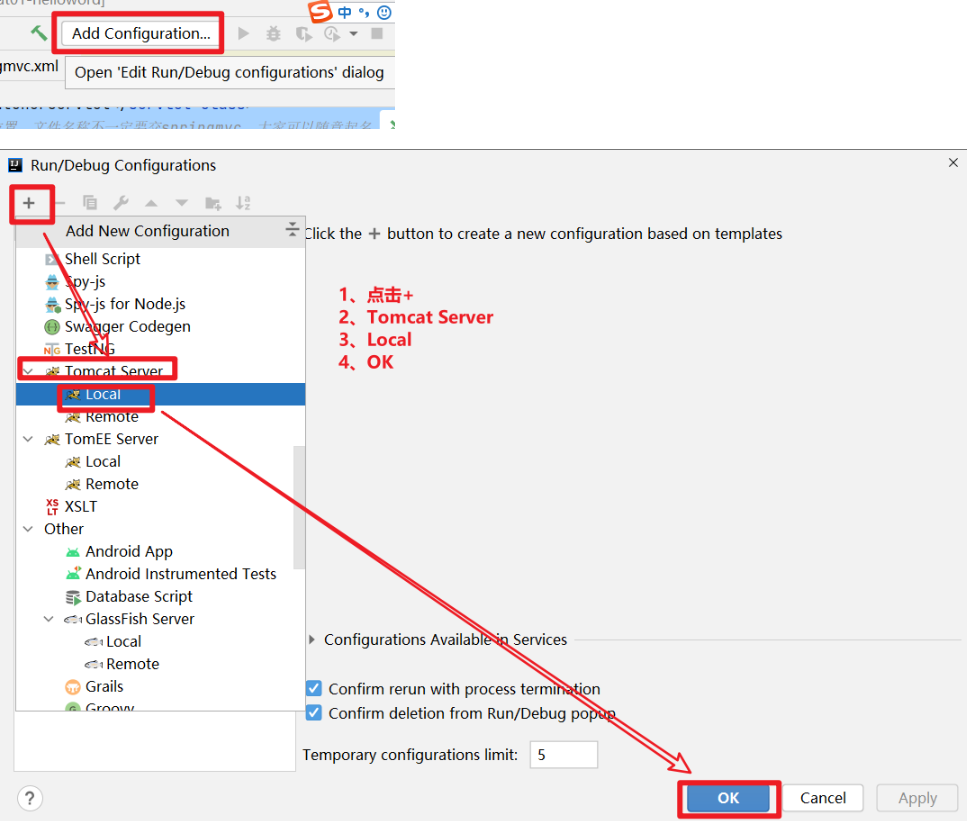Expand Configurations Available in Services section
Viewport: 967px width, 821px height.
point(312,640)
